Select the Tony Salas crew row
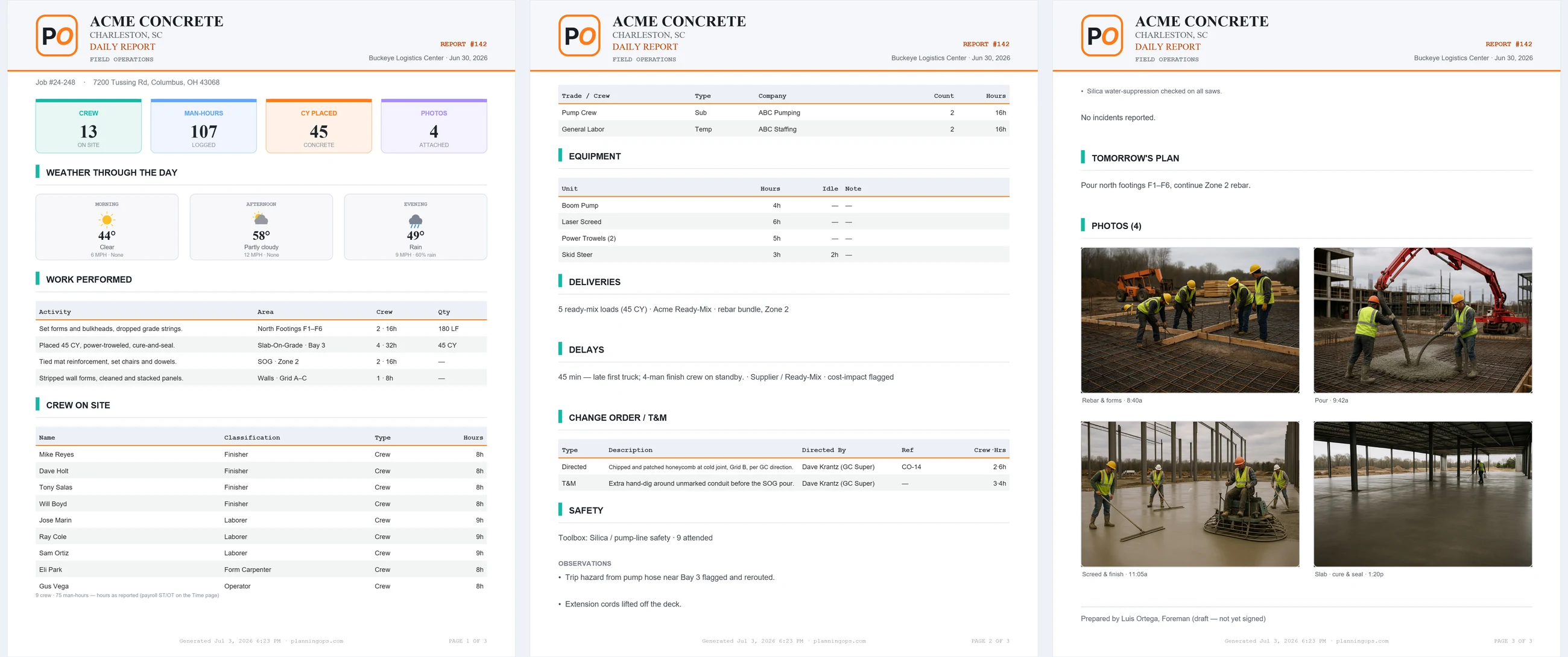The height and width of the screenshot is (657, 1568). click(x=261, y=487)
